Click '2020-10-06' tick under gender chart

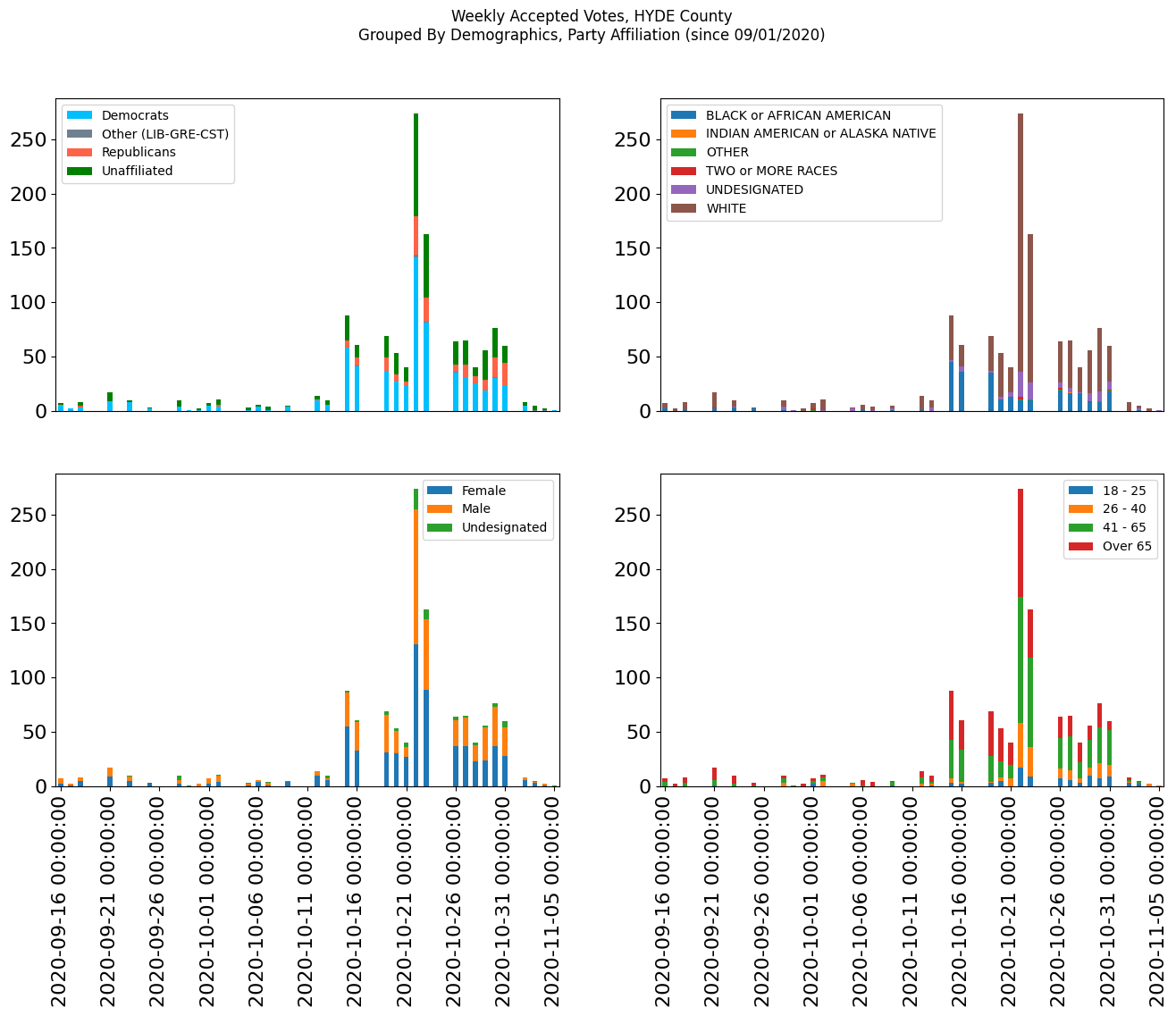(x=257, y=902)
